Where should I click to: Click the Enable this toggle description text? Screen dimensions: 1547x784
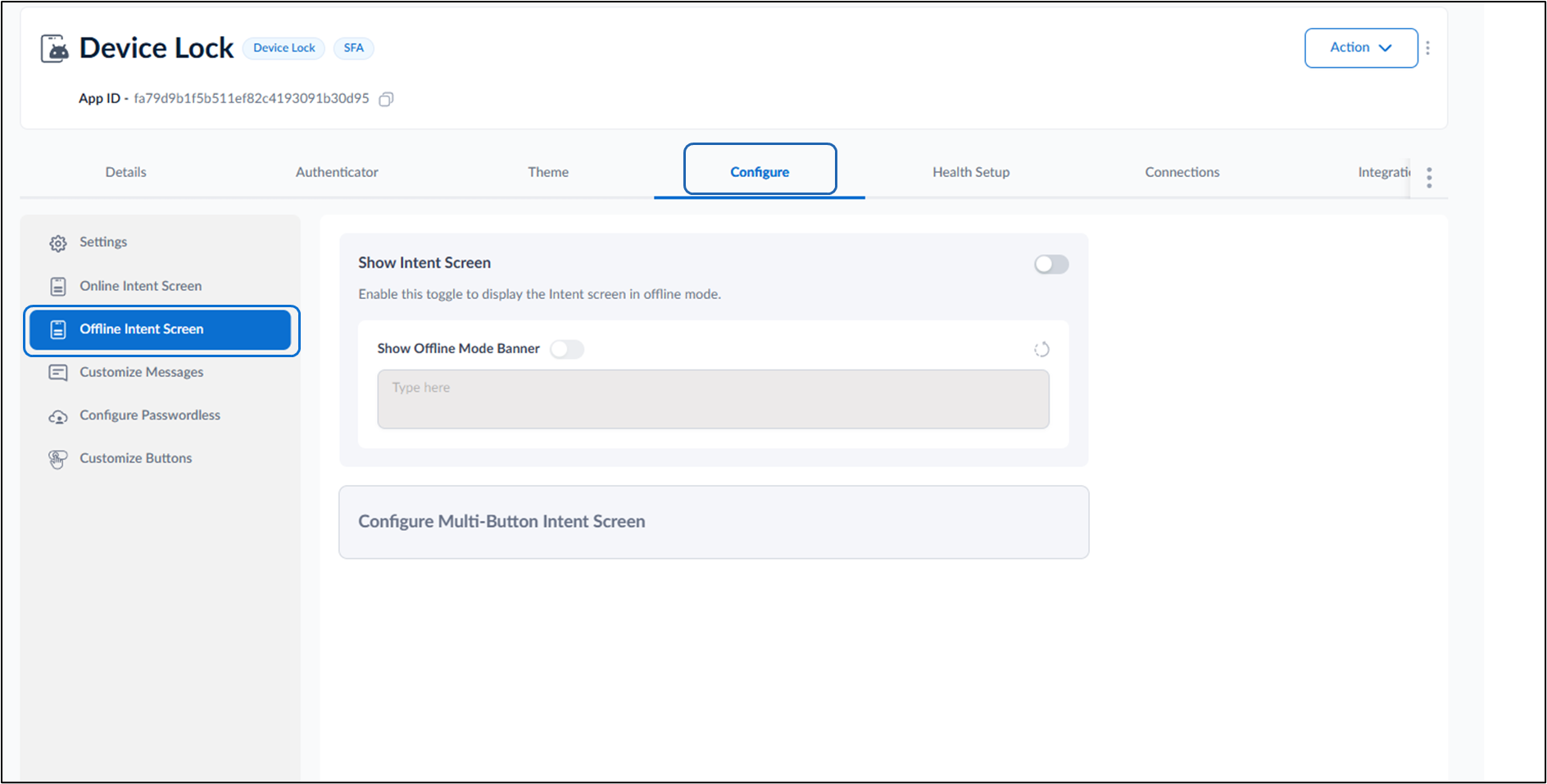pyautogui.click(x=539, y=294)
